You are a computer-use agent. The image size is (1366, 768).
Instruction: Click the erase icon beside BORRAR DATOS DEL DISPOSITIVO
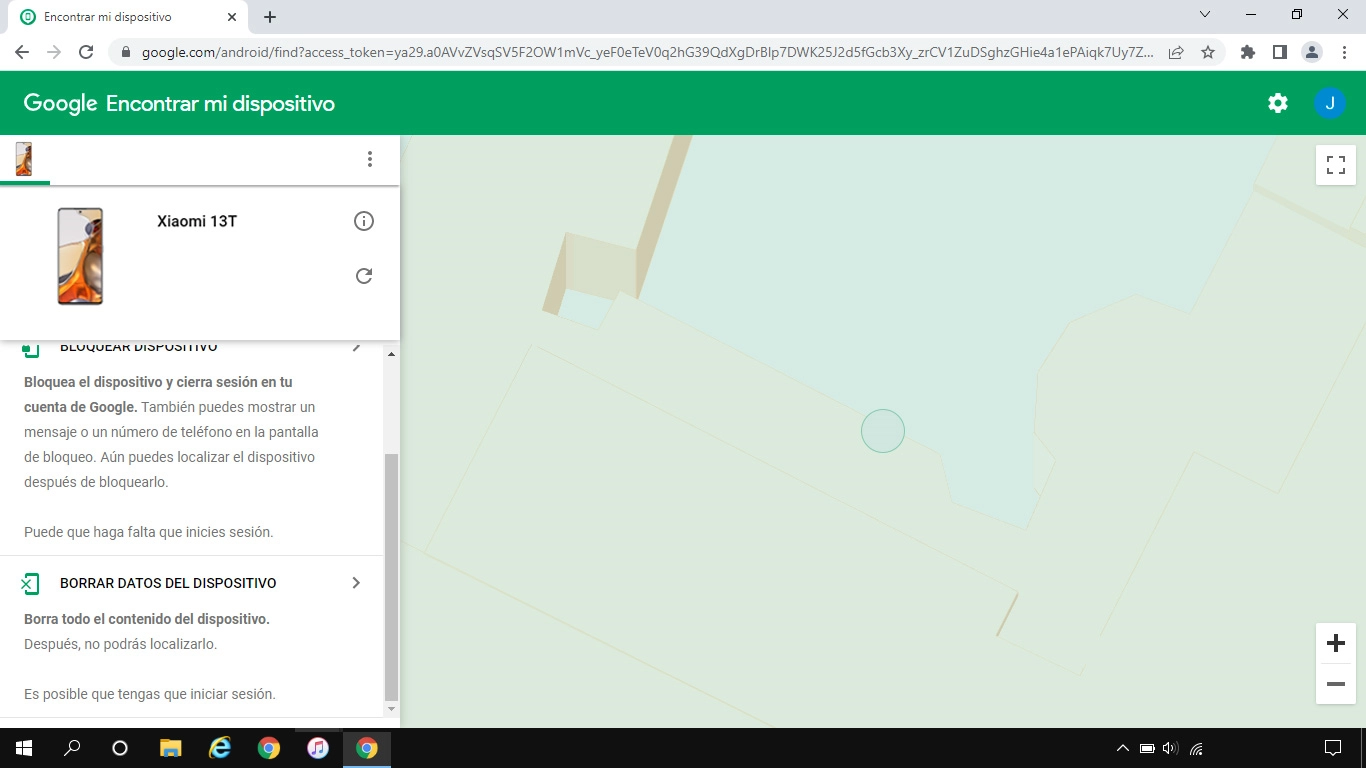click(32, 582)
